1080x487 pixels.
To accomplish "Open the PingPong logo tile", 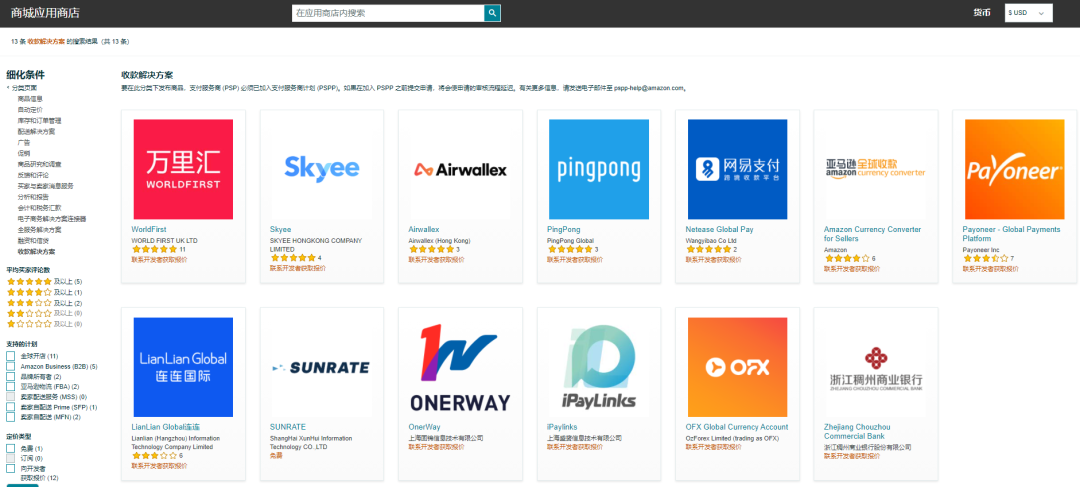I will tap(599, 169).
